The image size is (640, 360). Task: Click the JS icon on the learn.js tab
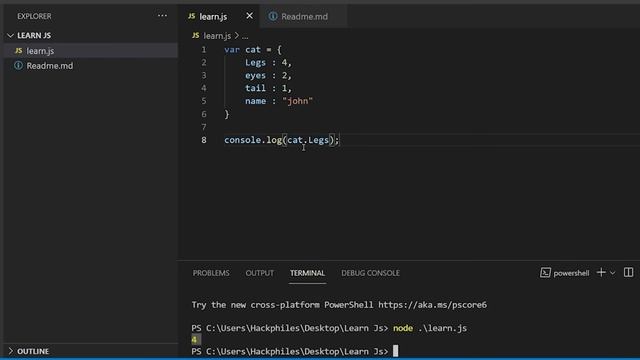pyautogui.click(x=191, y=16)
